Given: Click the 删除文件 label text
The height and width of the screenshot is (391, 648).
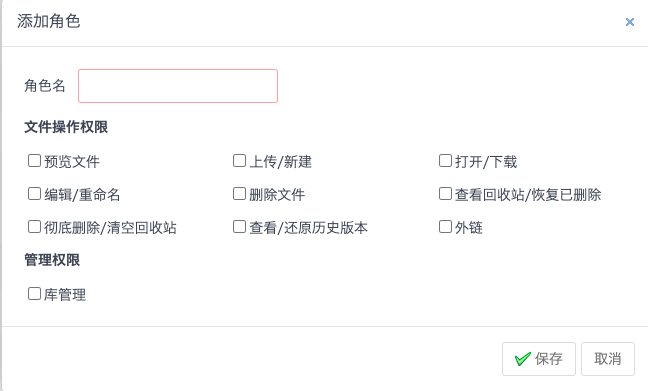Looking at the screenshot, I should pos(277,195).
